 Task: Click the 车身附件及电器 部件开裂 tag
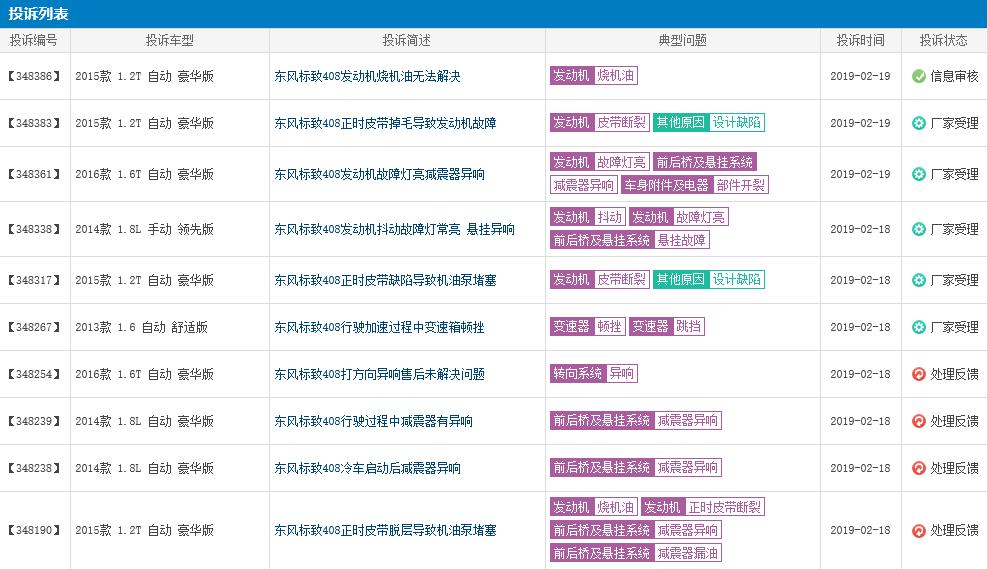tap(695, 185)
